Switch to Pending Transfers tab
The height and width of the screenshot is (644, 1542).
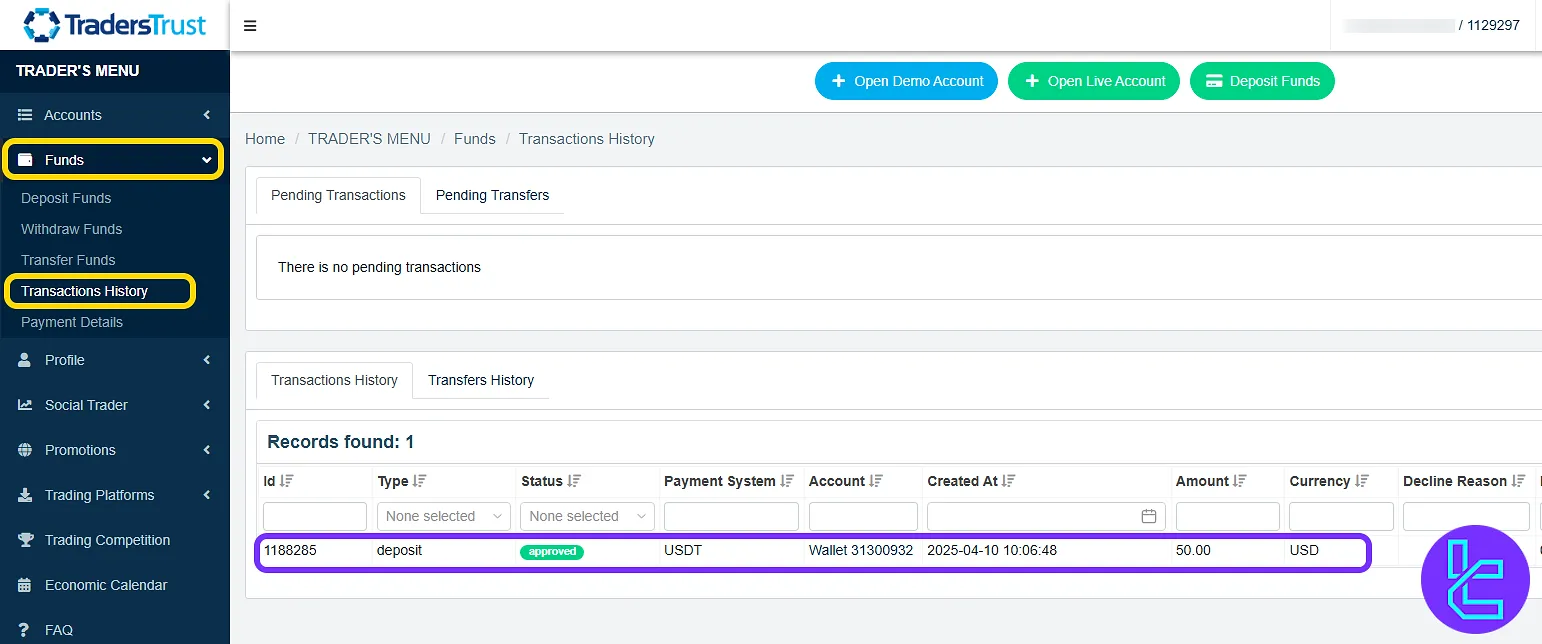(492, 195)
